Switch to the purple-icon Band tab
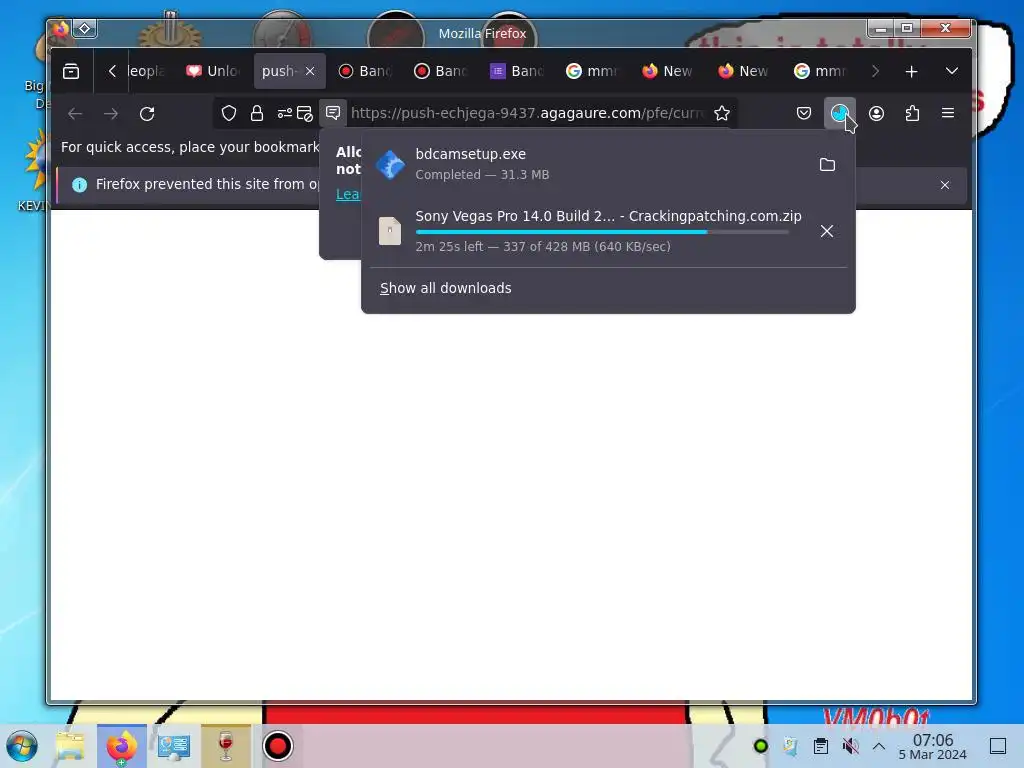The height and width of the screenshot is (768, 1024). coord(517,71)
